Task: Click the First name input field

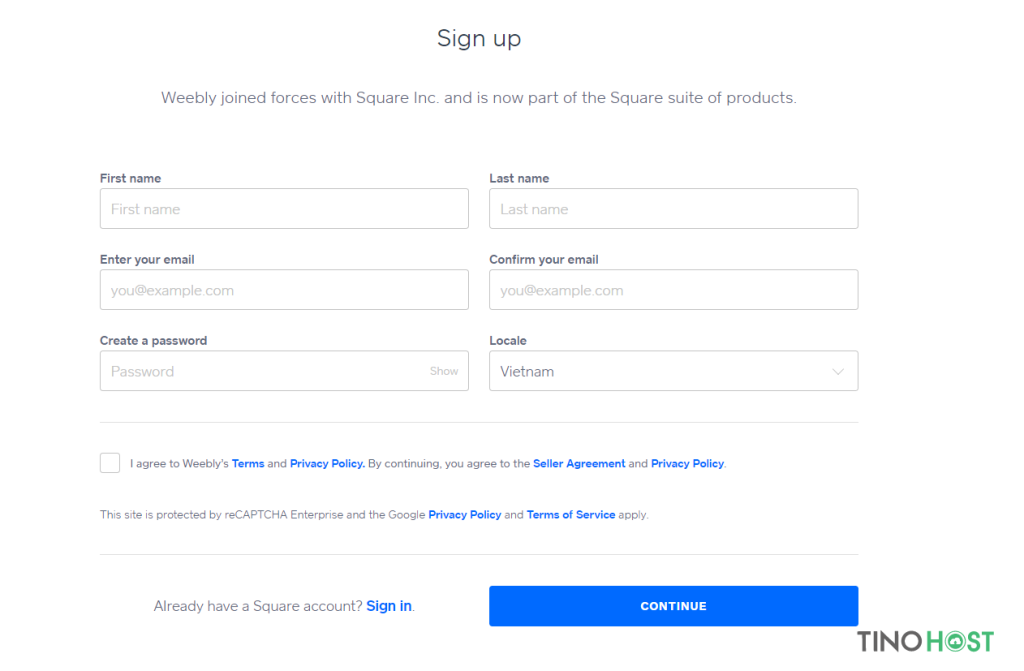Action: (284, 209)
